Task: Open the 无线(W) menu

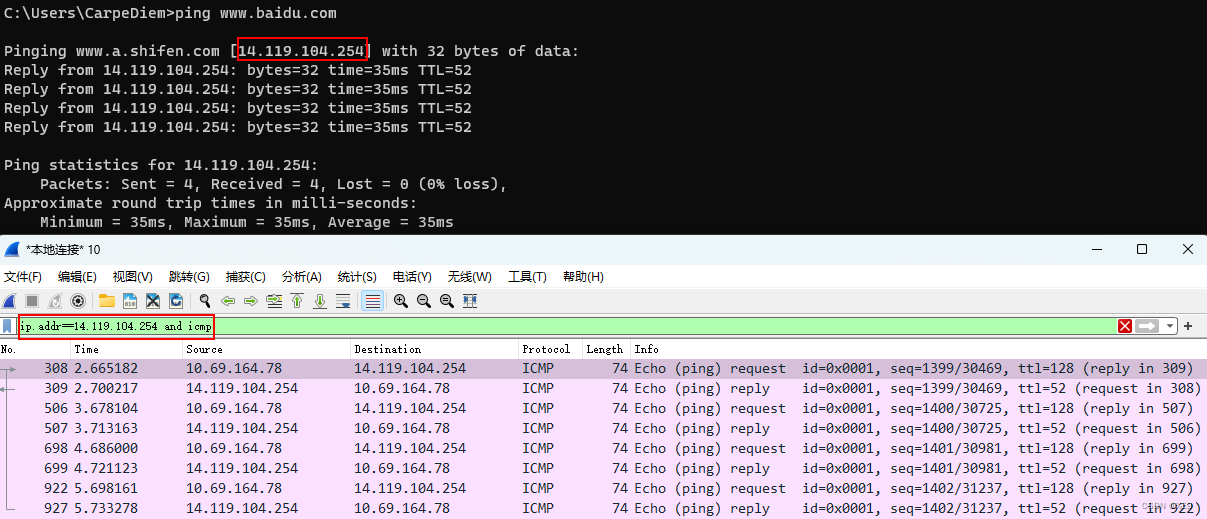Action: pos(469,277)
